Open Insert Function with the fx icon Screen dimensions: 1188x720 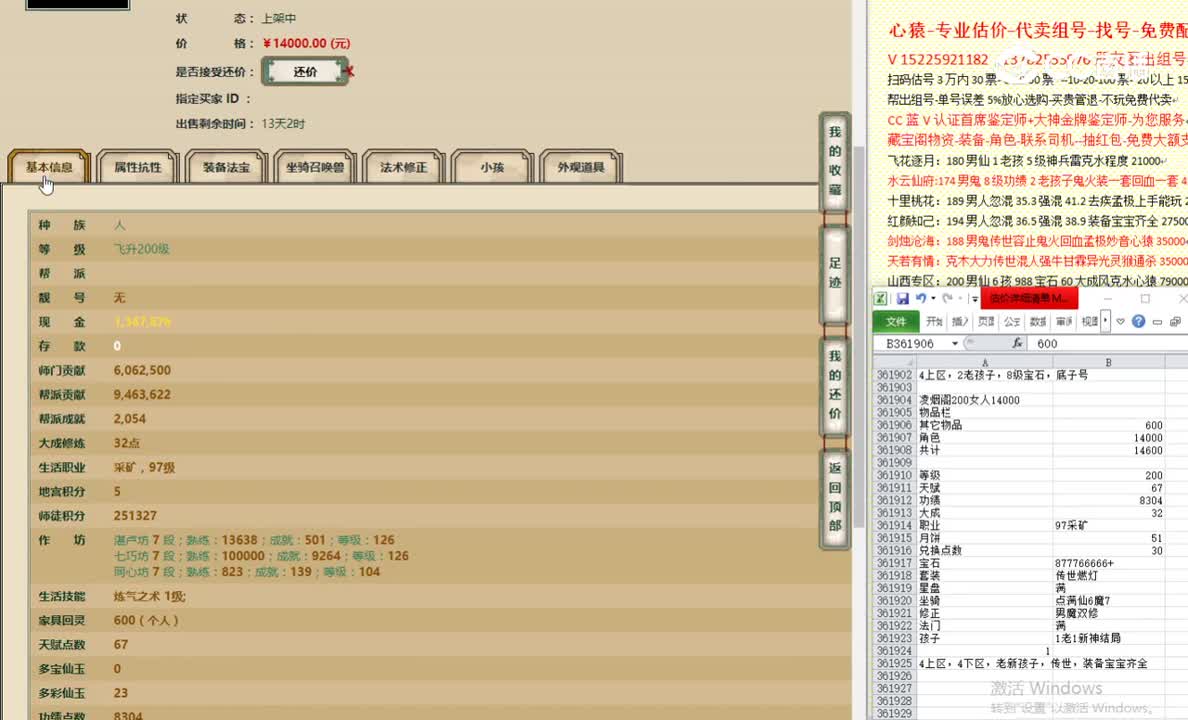[1019, 343]
